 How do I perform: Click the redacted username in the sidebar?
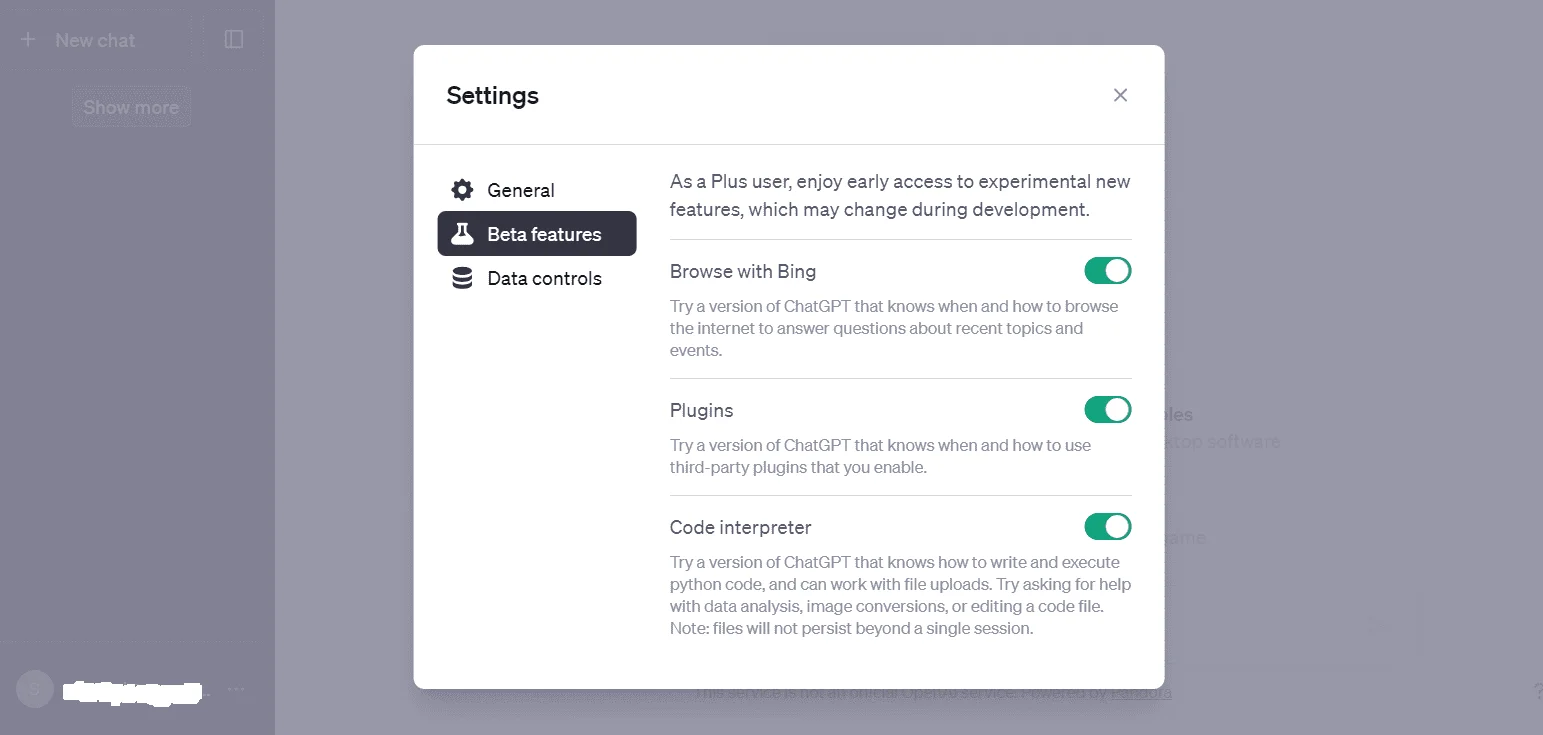click(132, 690)
